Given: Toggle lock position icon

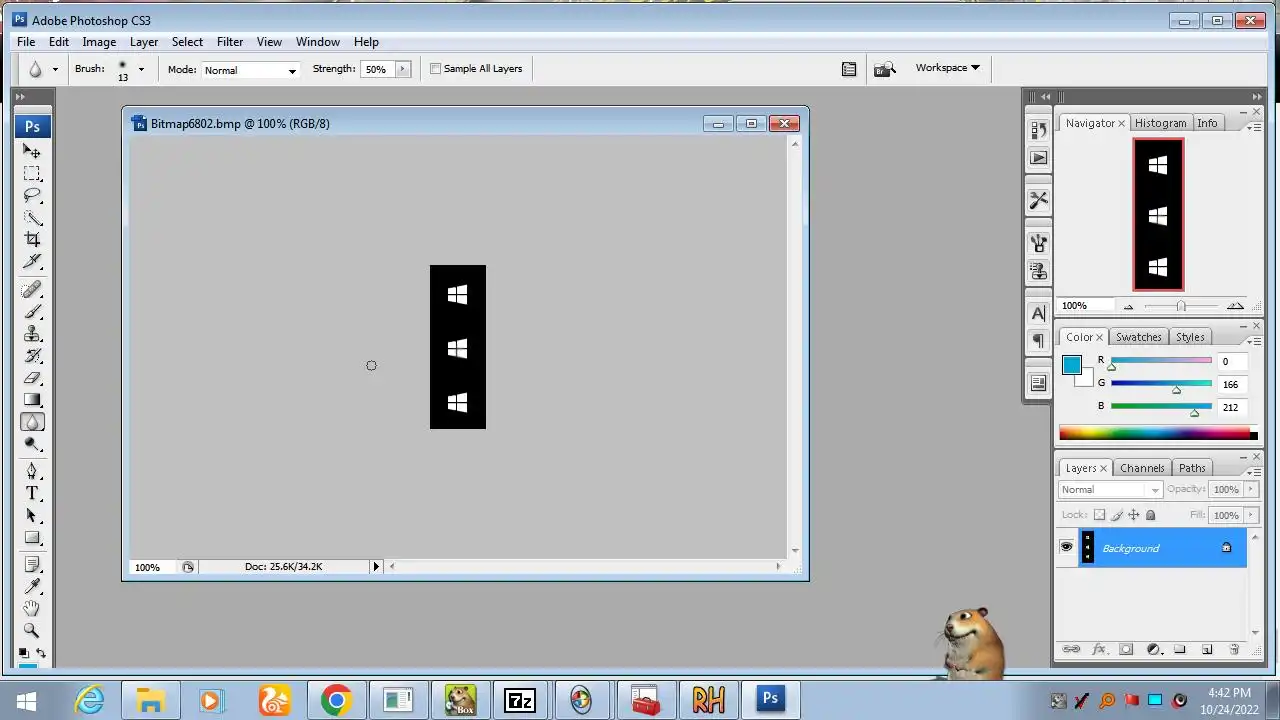Looking at the screenshot, I should 1133,515.
